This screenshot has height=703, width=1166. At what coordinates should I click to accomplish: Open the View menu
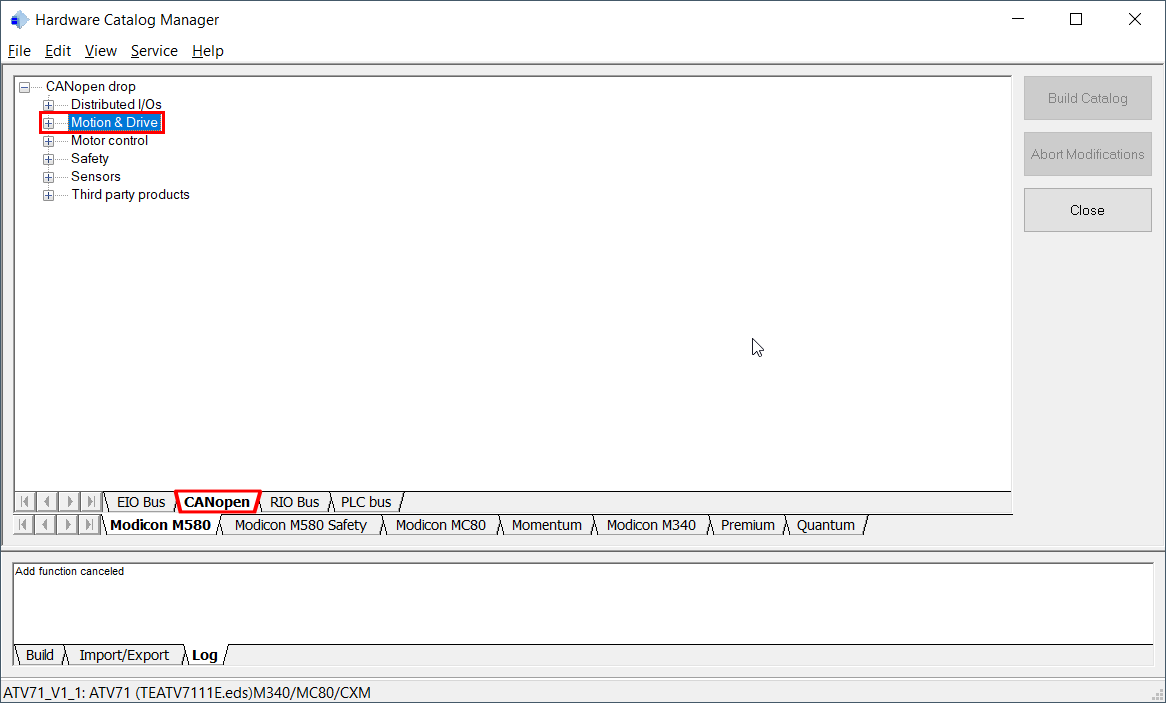(x=100, y=51)
